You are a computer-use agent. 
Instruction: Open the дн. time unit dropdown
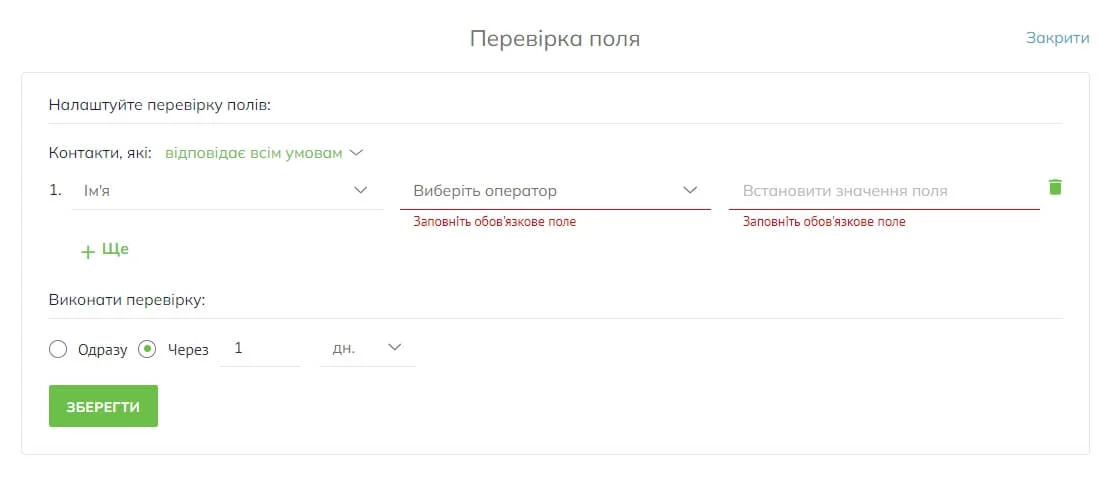pyautogui.click(x=367, y=348)
